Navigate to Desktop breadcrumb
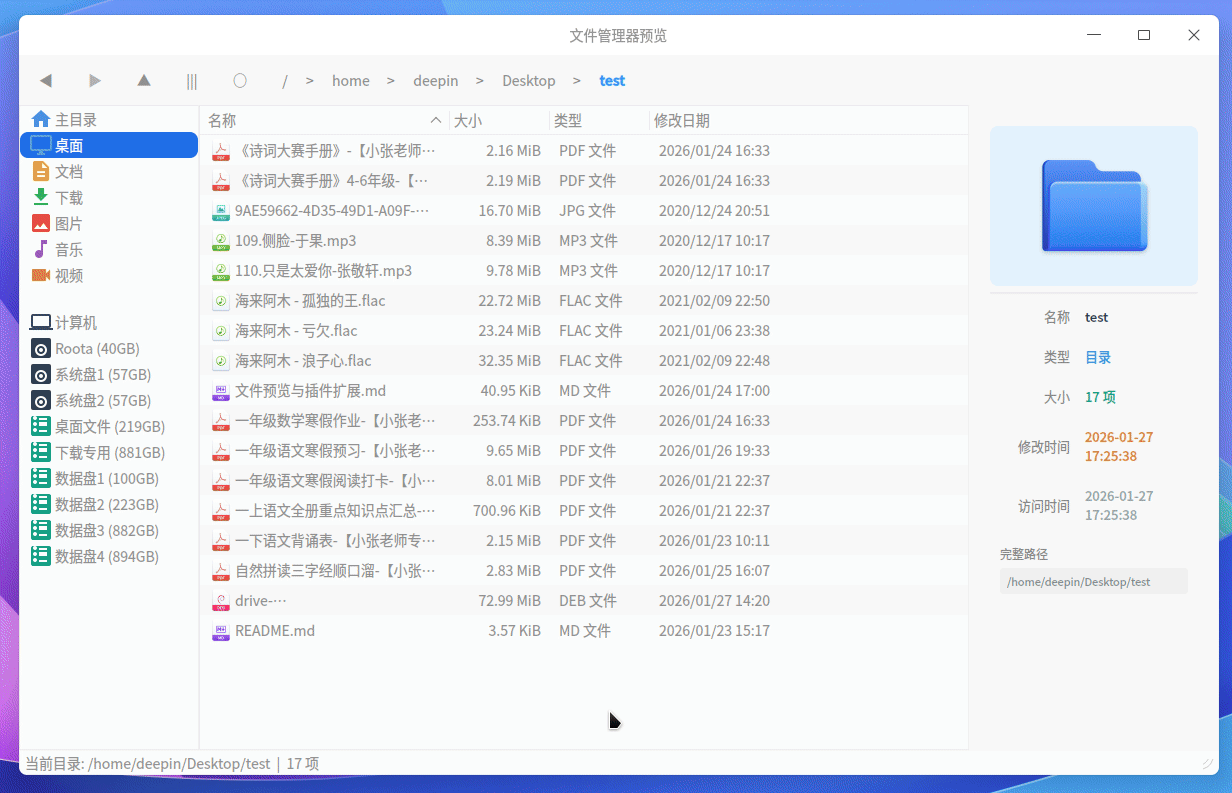 529,81
